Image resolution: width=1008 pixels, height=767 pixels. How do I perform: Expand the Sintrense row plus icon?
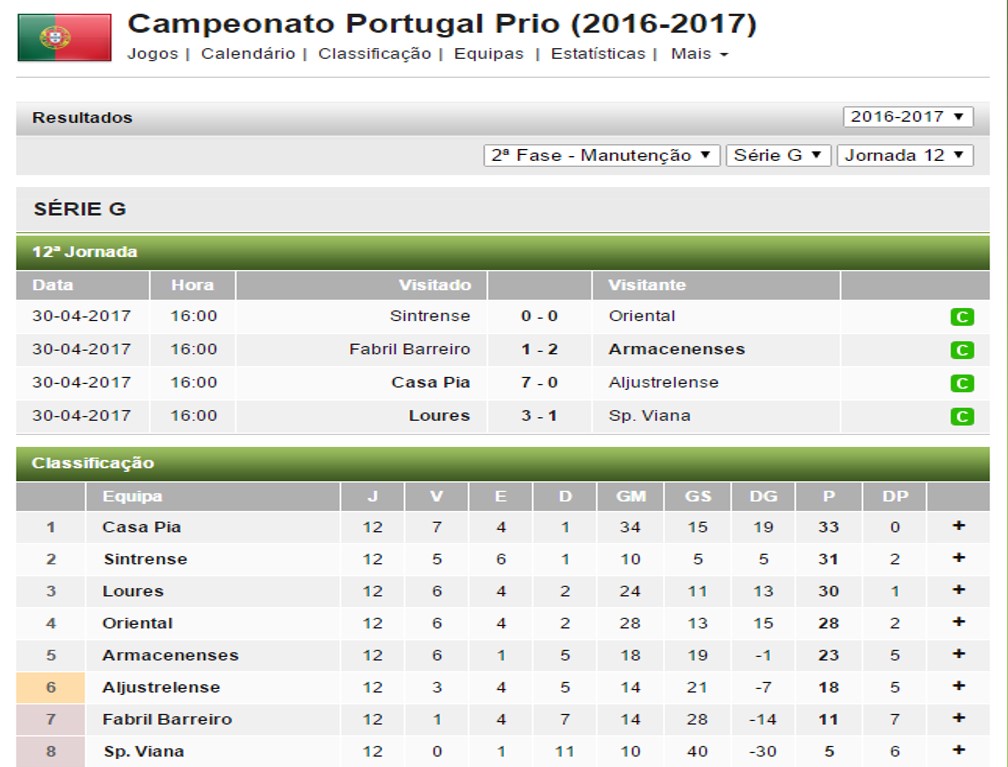coord(958,558)
